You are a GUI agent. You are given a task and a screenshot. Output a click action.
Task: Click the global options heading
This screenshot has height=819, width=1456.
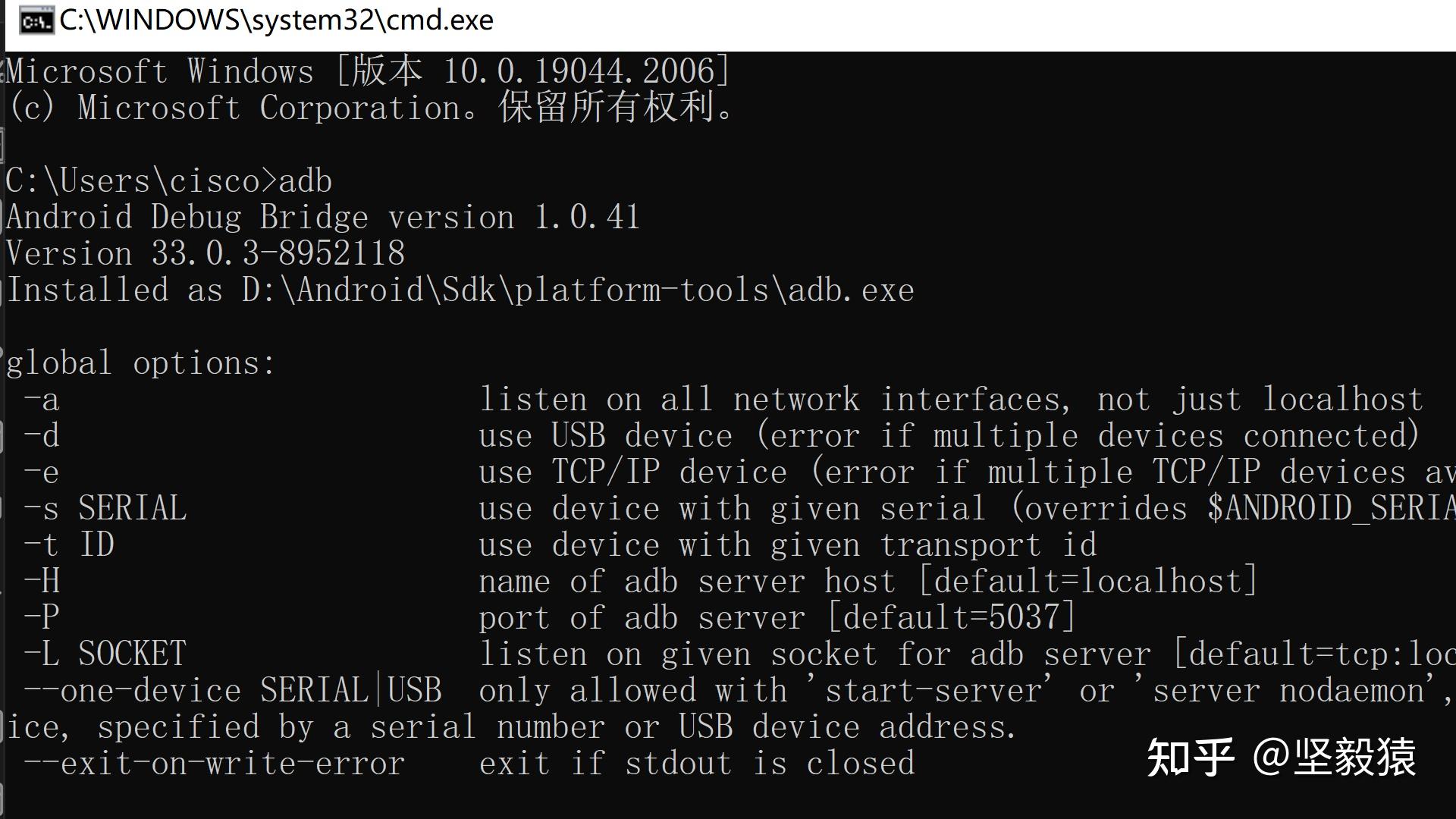[141, 363]
